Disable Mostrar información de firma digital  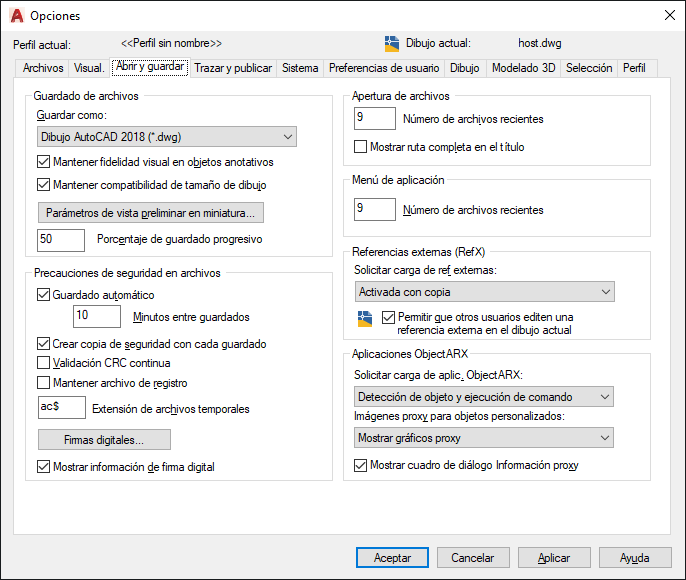pyautogui.click(x=43, y=466)
